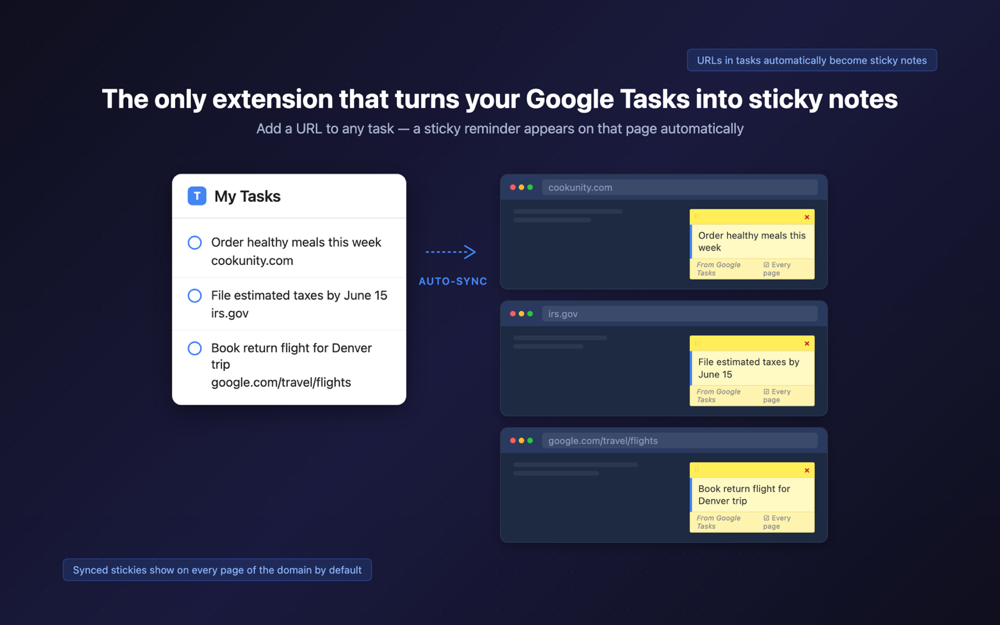Click the red dot on cookunity.com window
Viewport: 1000px width, 625px height.
513,188
